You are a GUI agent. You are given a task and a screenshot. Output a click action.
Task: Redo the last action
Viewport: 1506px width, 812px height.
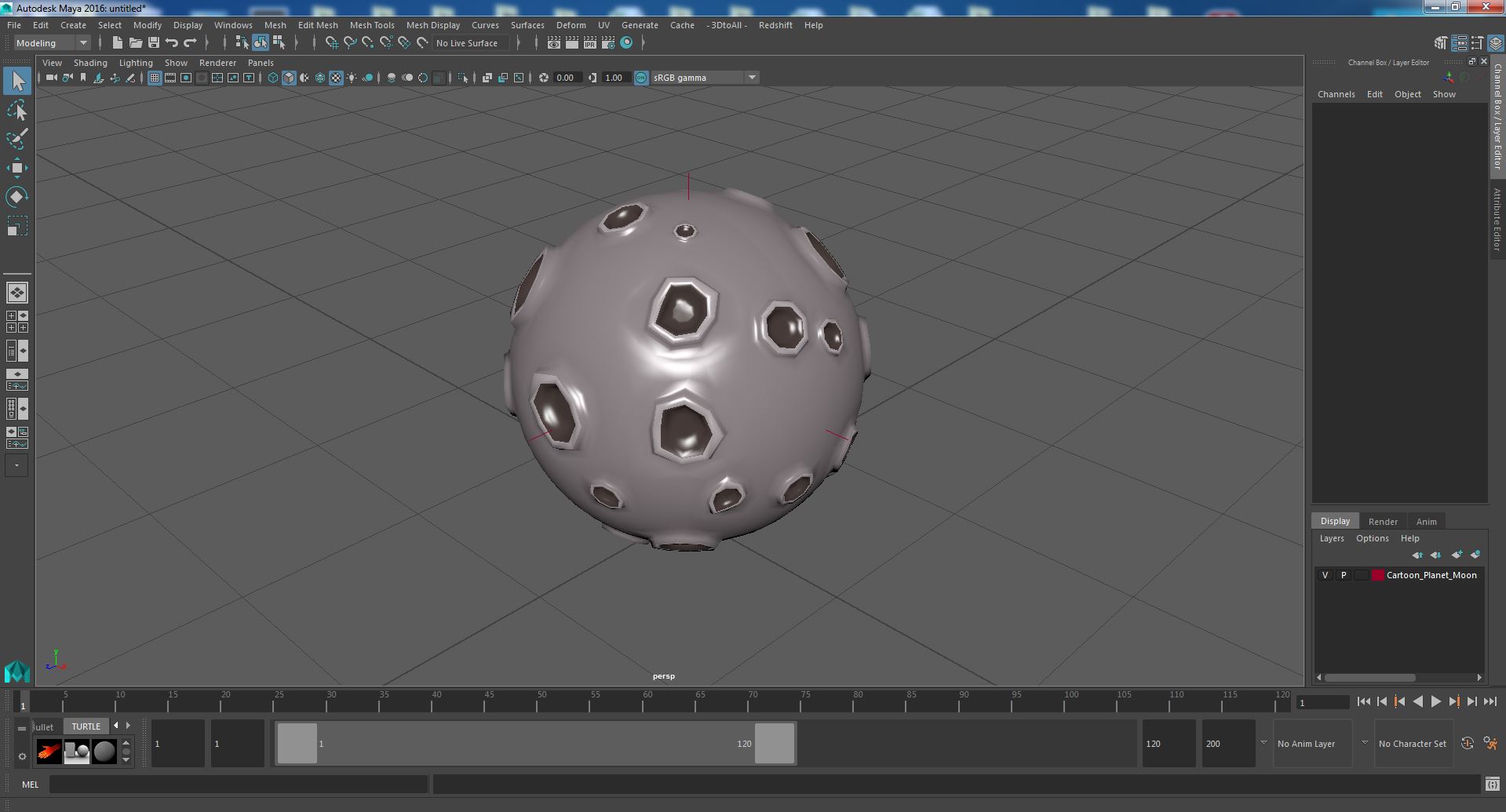pos(190,43)
